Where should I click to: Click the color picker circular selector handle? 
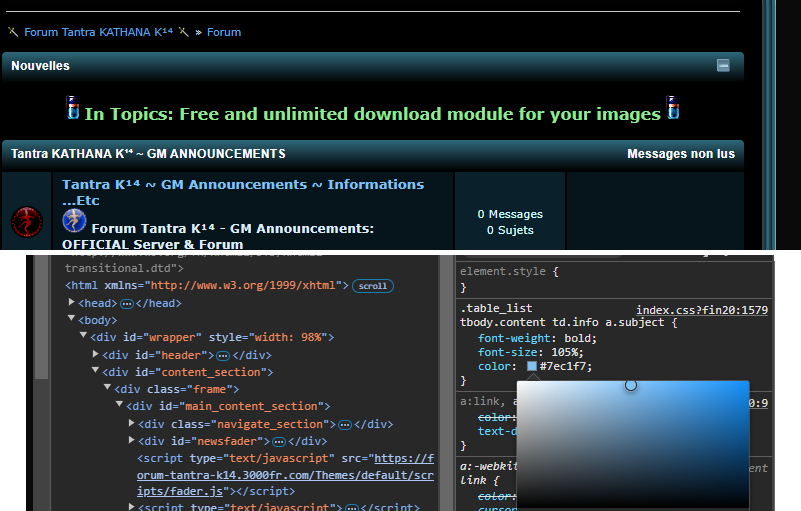pos(631,385)
